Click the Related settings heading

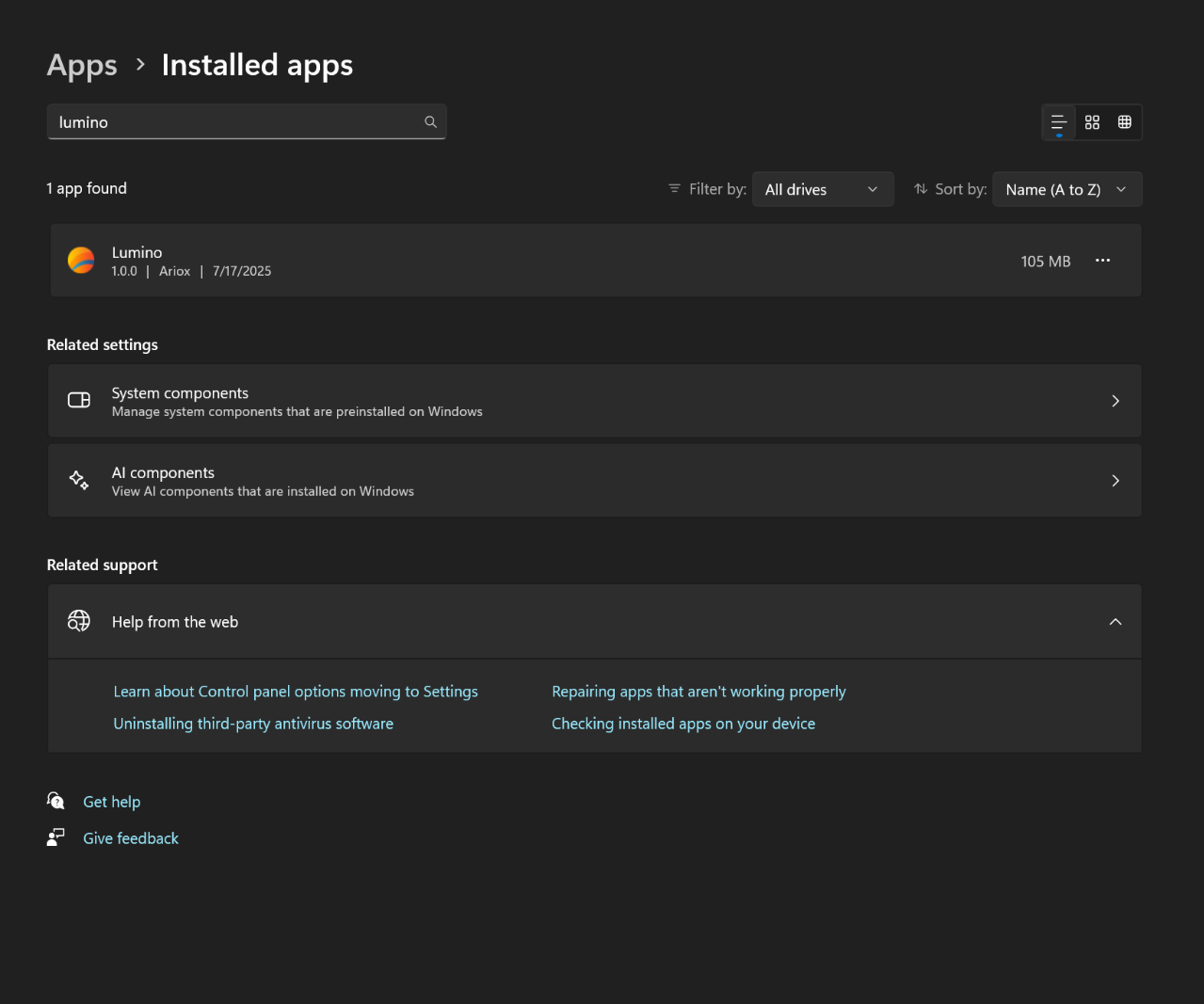[103, 344]
